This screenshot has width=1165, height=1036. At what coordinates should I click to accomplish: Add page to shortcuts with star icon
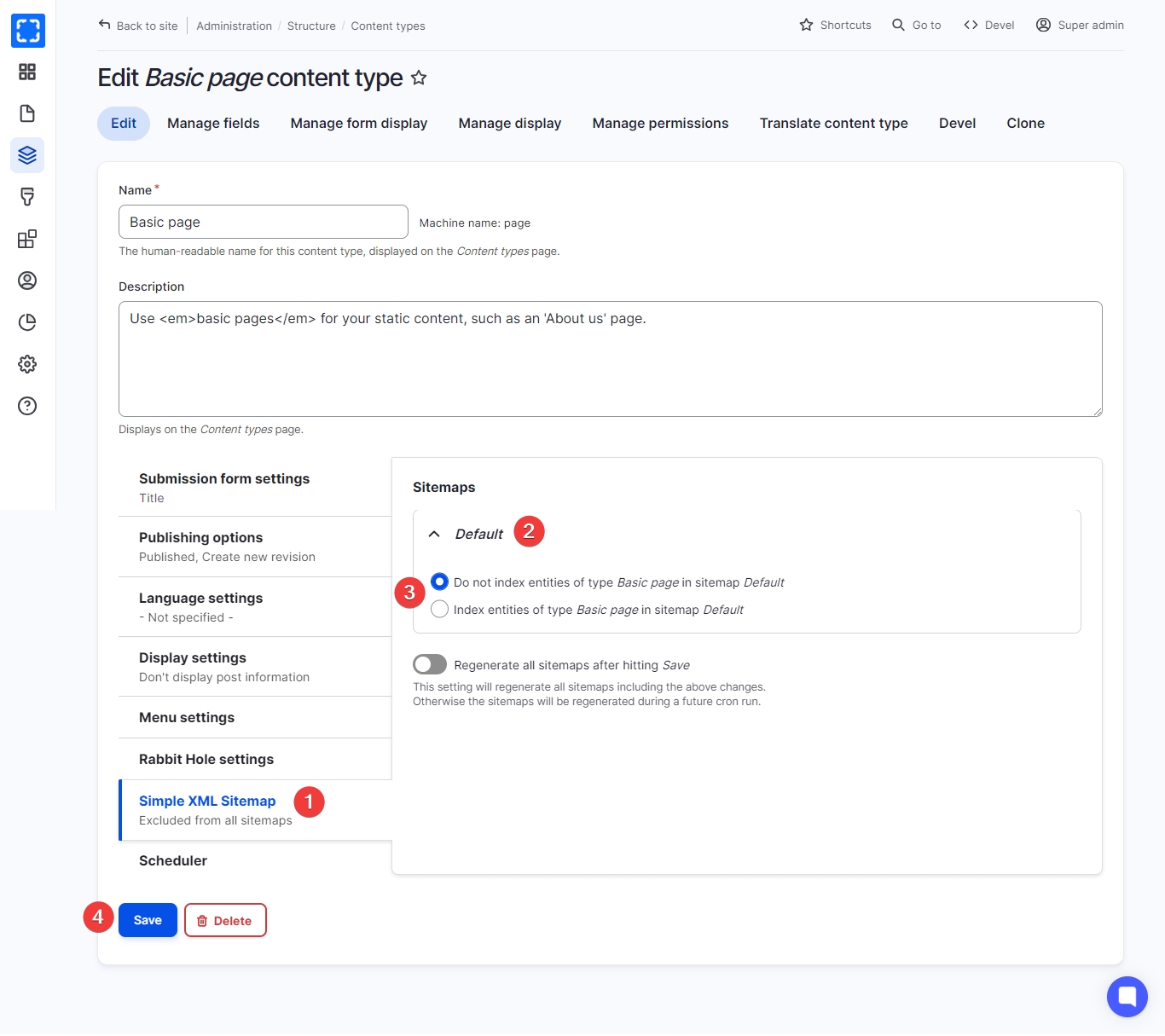[x=419, y=78]
